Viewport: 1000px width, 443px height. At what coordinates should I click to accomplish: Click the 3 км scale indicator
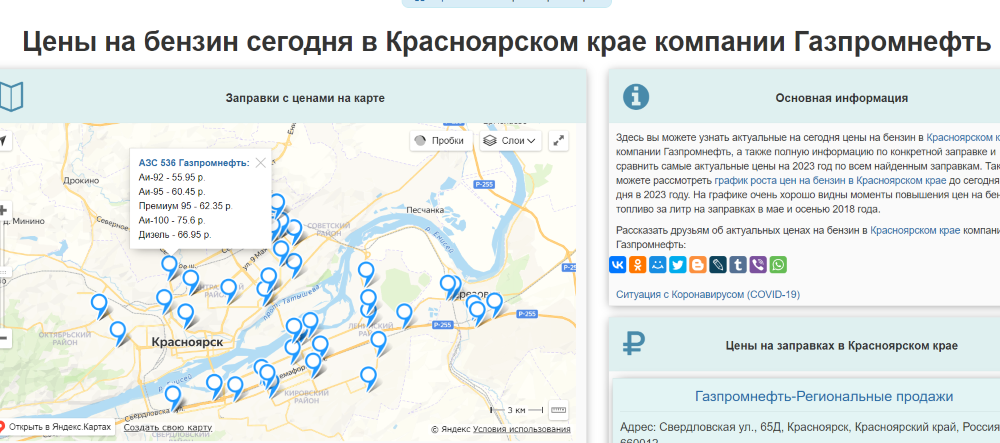pyautogui.click(x=516, y=409)
